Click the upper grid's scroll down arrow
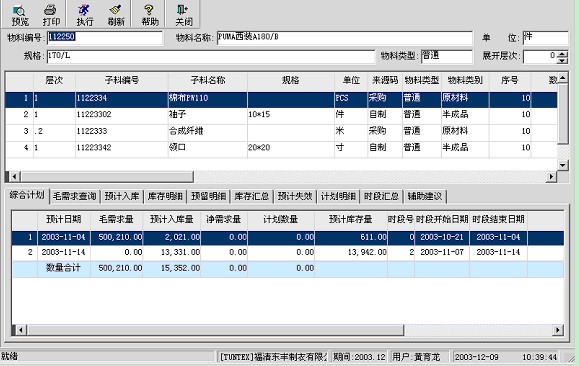 (562, 165)
